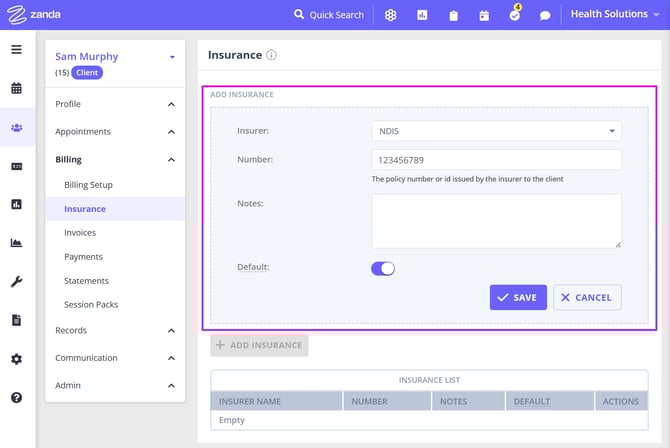
Task: Click the hamburger menu icon
Action: [x=16, y=50]
